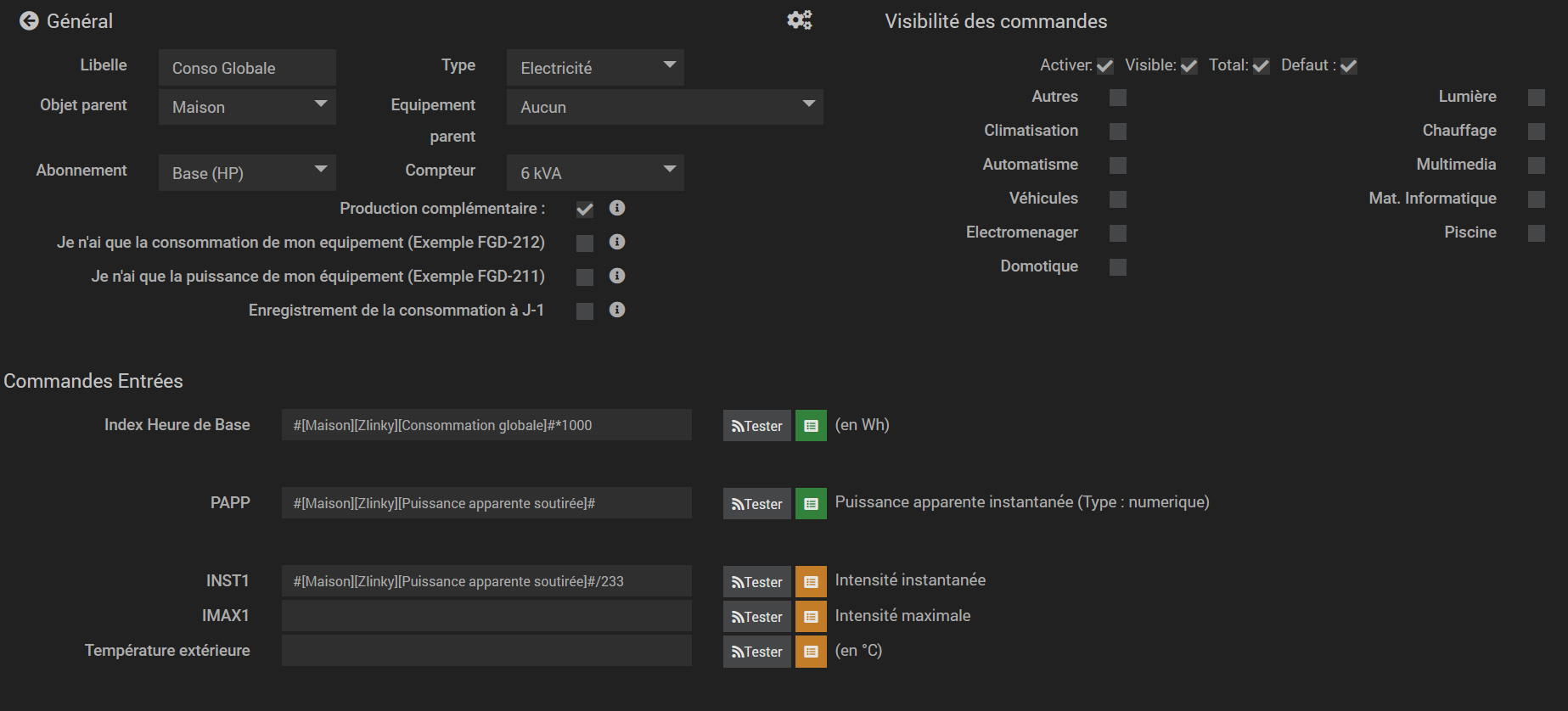This screenshot has width=1568, height=711.
Task: Click the gears icon near Visibilité des commandes
Action: (800, 20)
